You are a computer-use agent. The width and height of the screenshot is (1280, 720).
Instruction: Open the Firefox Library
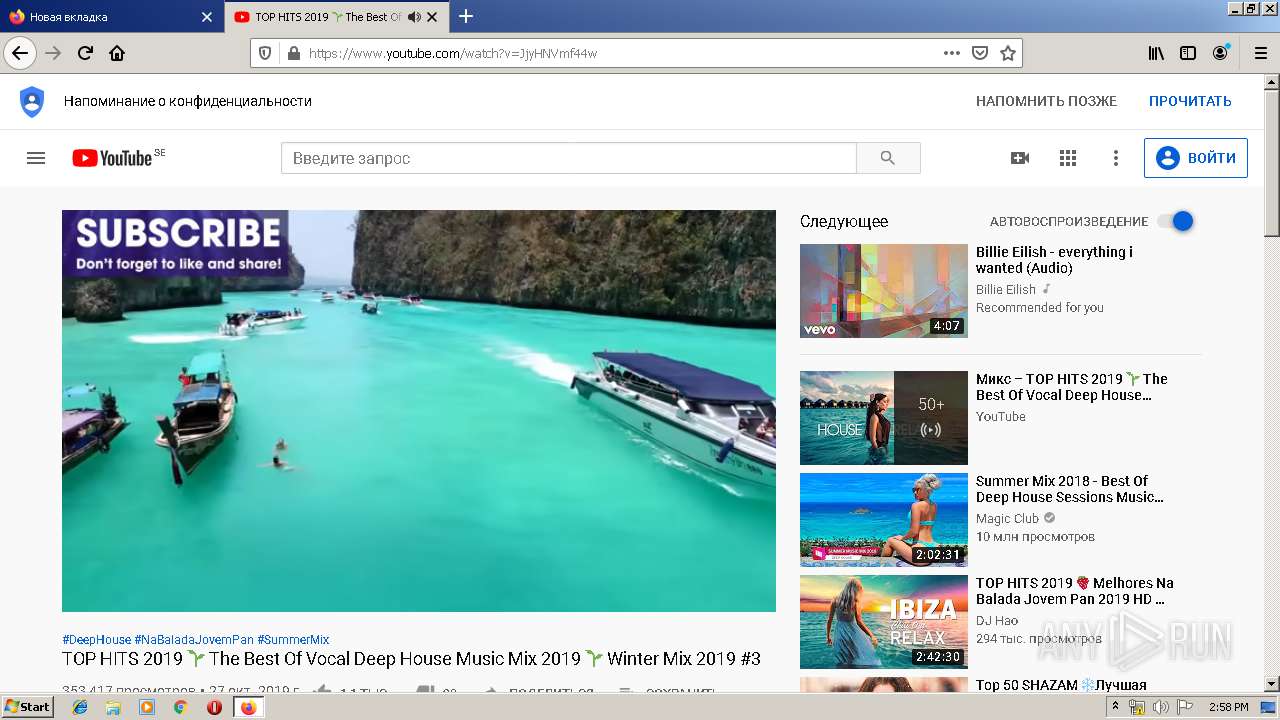coord(1156,53)
